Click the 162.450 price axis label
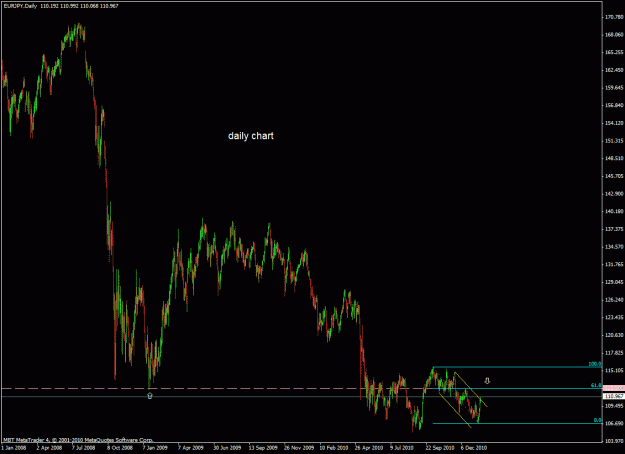Screen dimensions: 625x454 tap(614, 70)
